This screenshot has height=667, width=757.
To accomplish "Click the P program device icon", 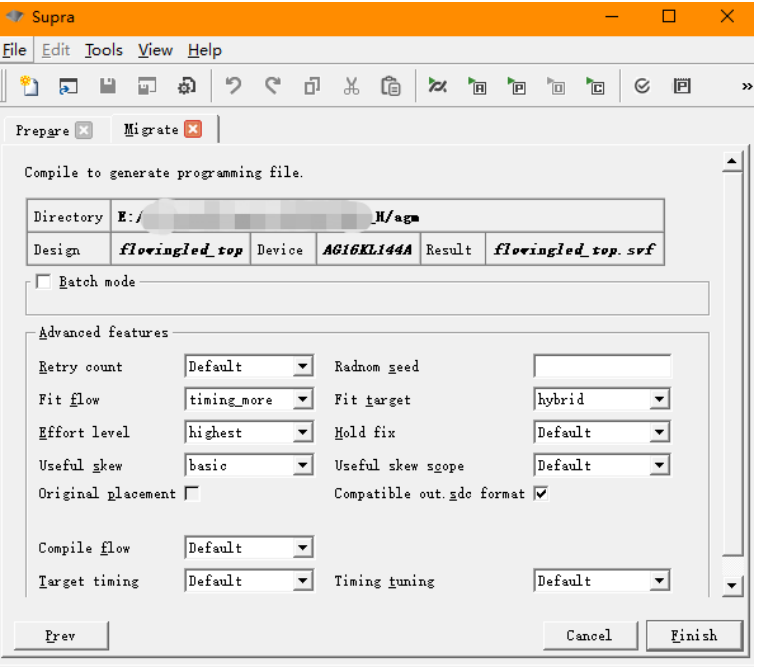I will point(682,86).
